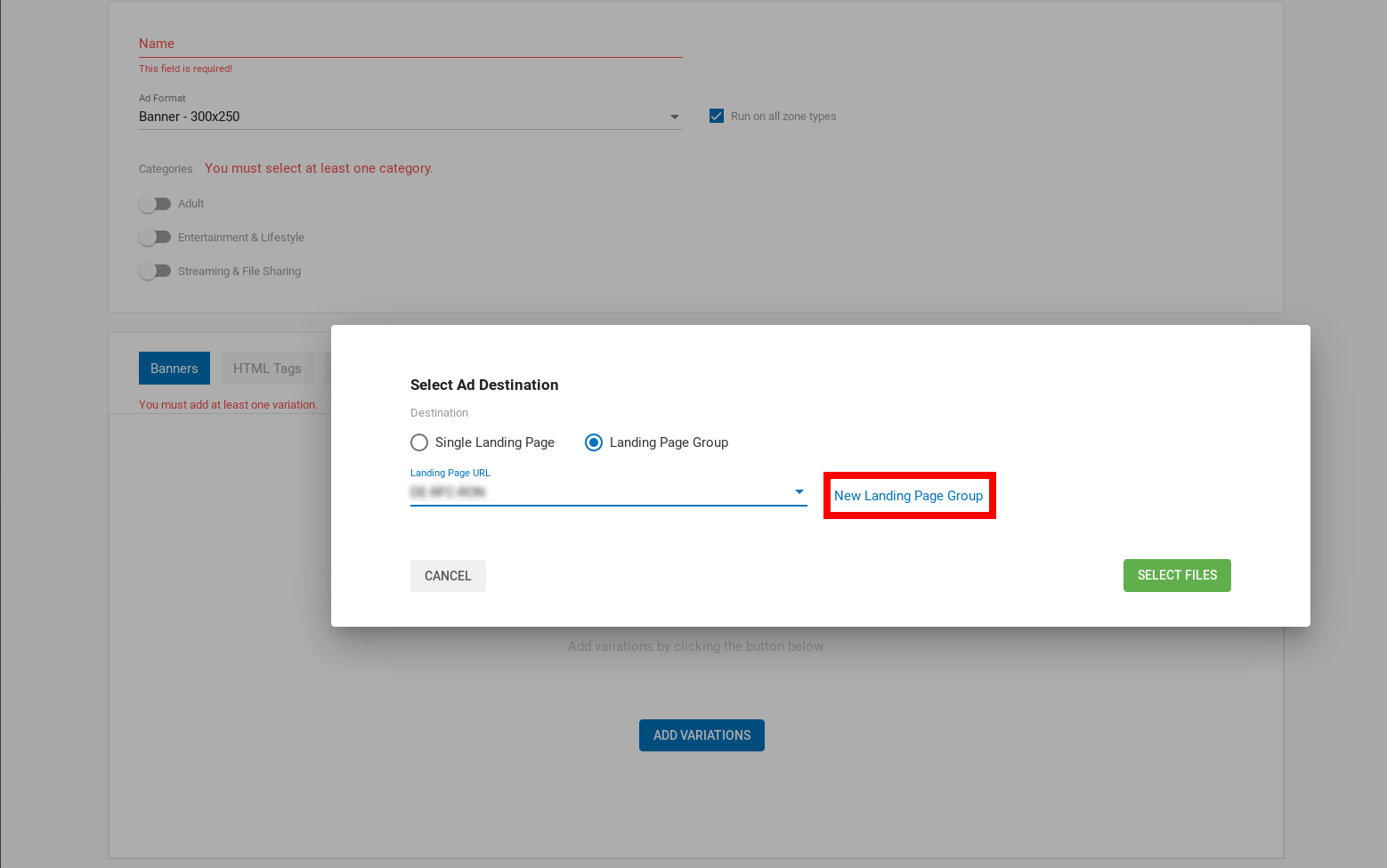Click the "Entertainment & Lifestyle" label text
The image size is (1387, 868).
241,238
